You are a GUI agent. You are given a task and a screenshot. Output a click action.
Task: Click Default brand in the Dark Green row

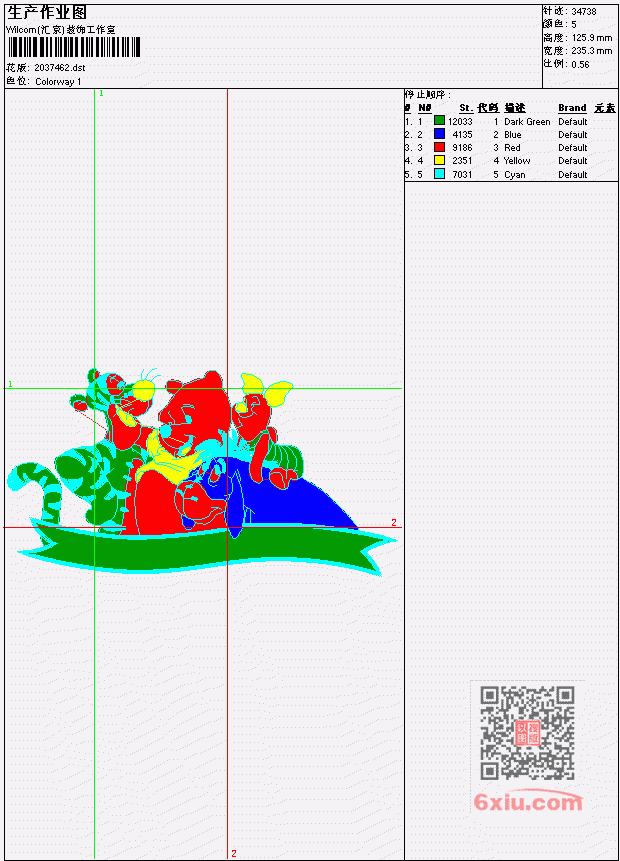coord(573,121)
